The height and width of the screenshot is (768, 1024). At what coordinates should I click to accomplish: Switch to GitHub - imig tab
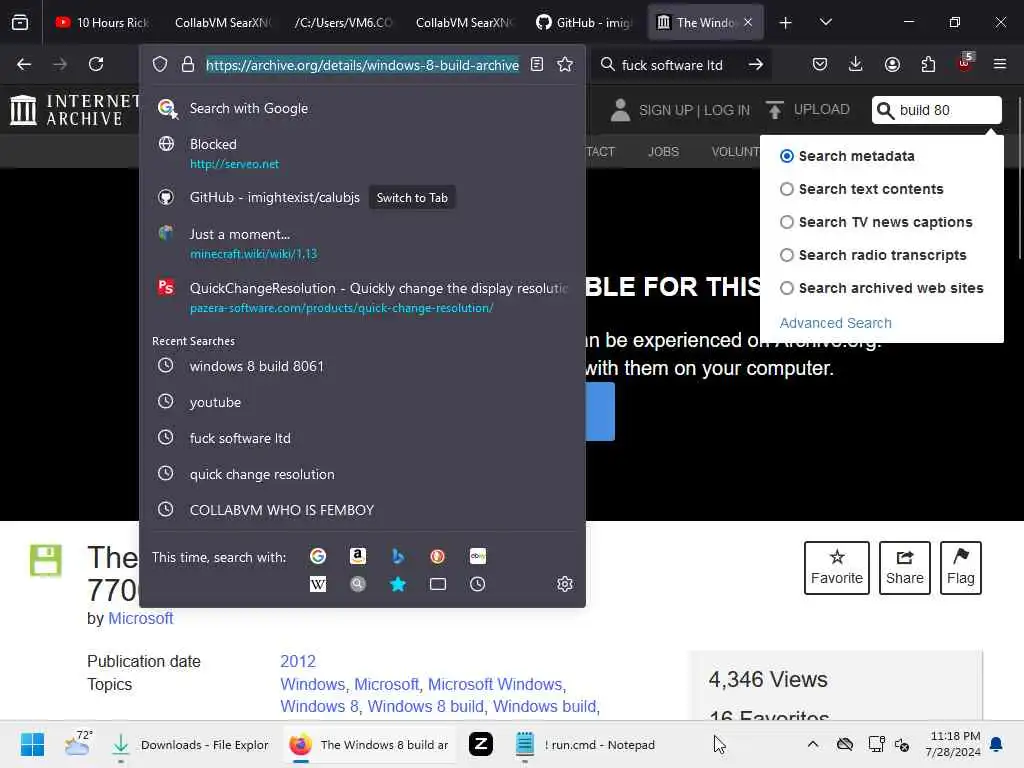click(584, 22)
